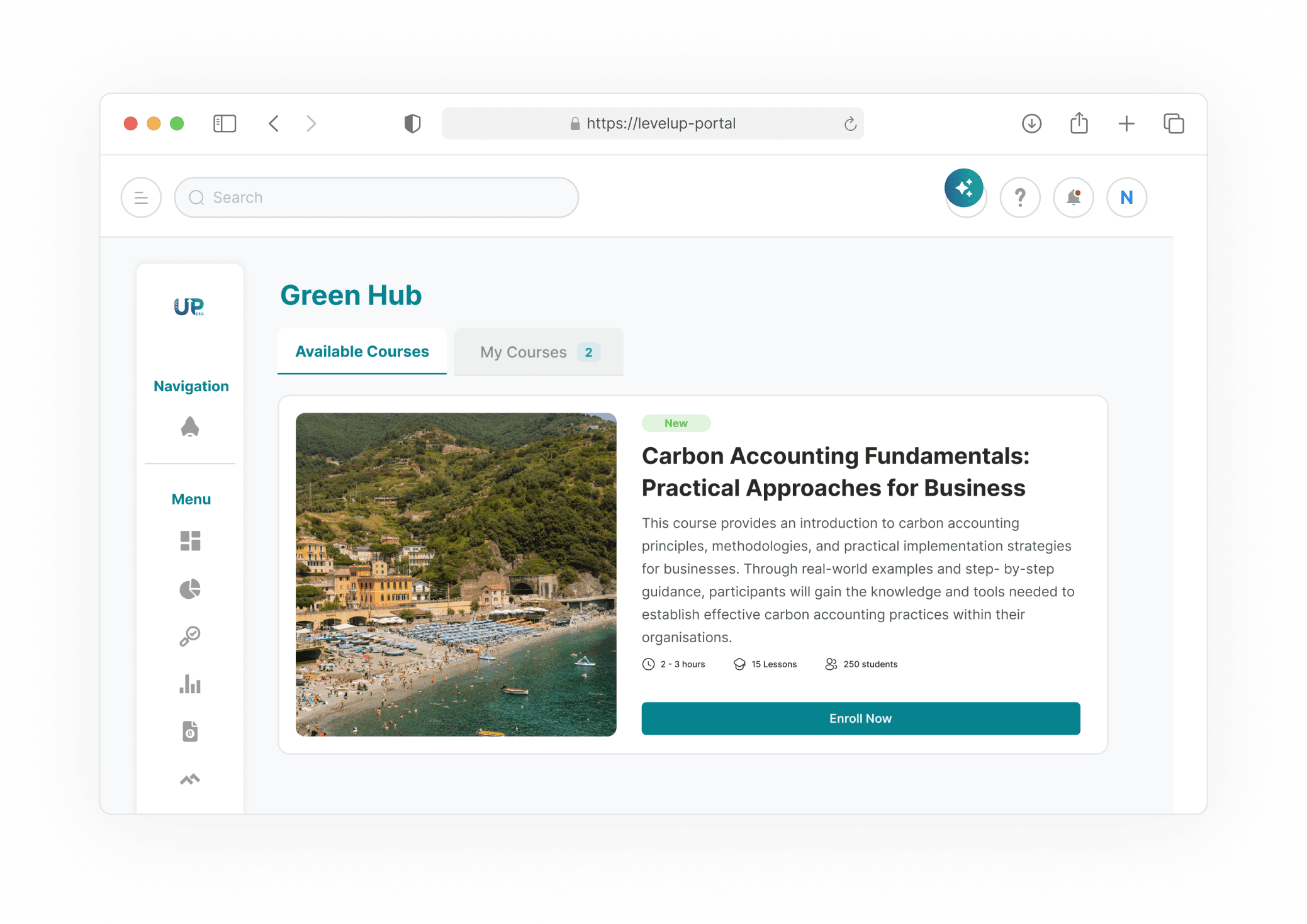
Task: Open the notifications bell icon
Action: coord(1073,198)
